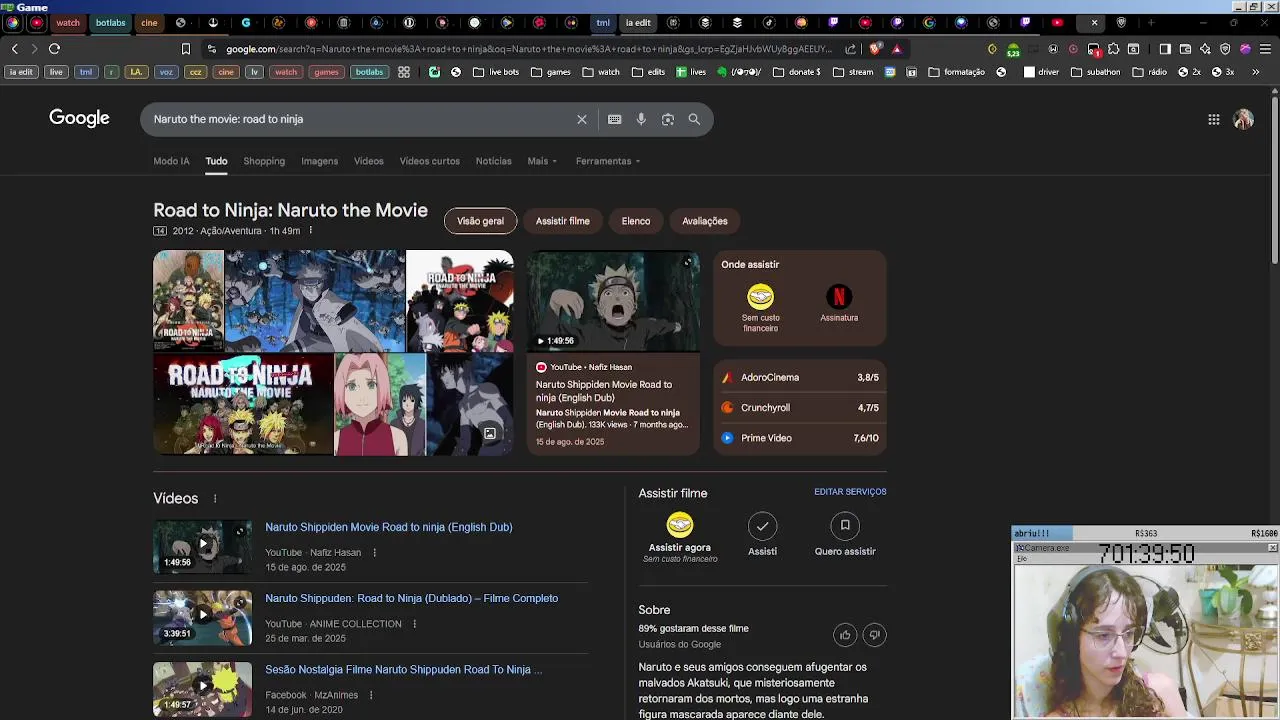Open the games bookmarks folder

tap(551, 72)
